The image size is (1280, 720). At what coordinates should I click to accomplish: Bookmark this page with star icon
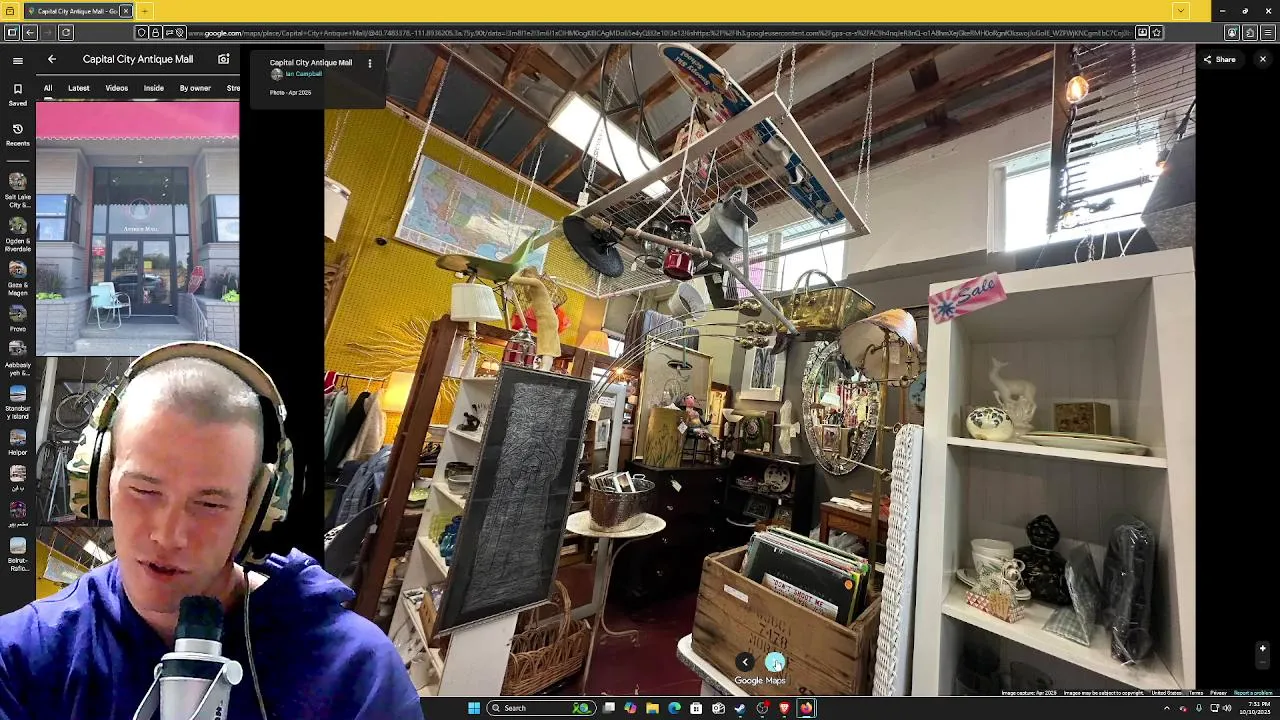click(x=1157, y=33)
